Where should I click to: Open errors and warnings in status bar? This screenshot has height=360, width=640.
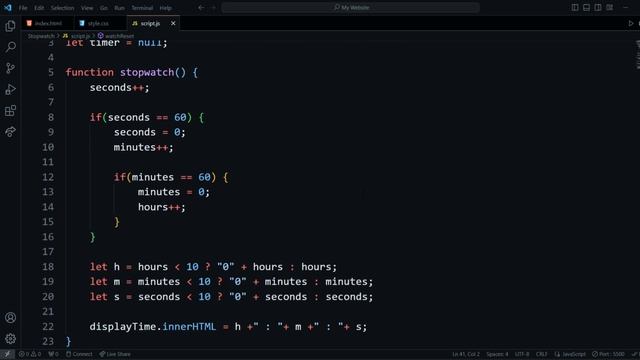click(x=30, y=354)
